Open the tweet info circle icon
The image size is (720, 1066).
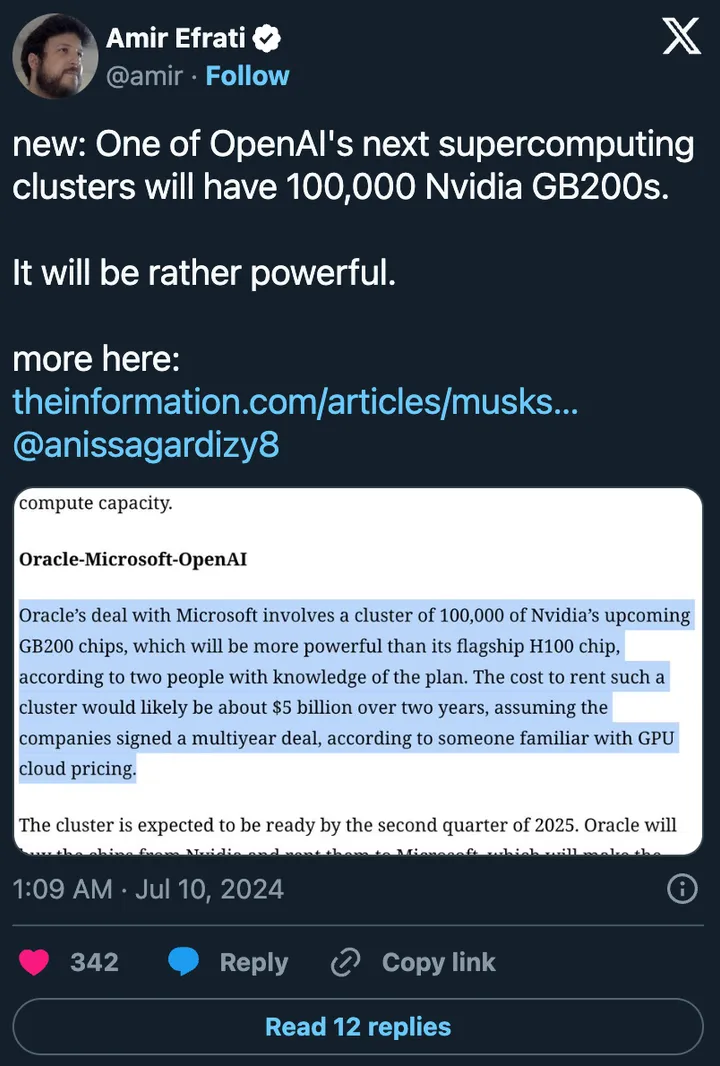point(682,889)
